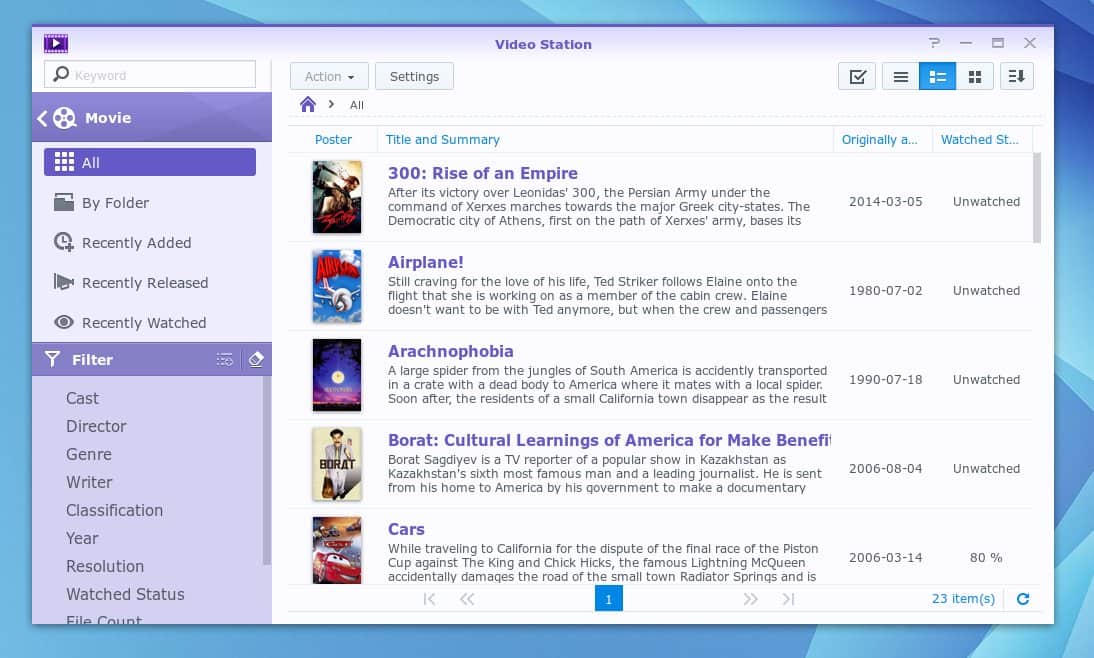Screen dimensions: 1094x658
Task: Go back using Movie arrow chevron
Action: 43,118
